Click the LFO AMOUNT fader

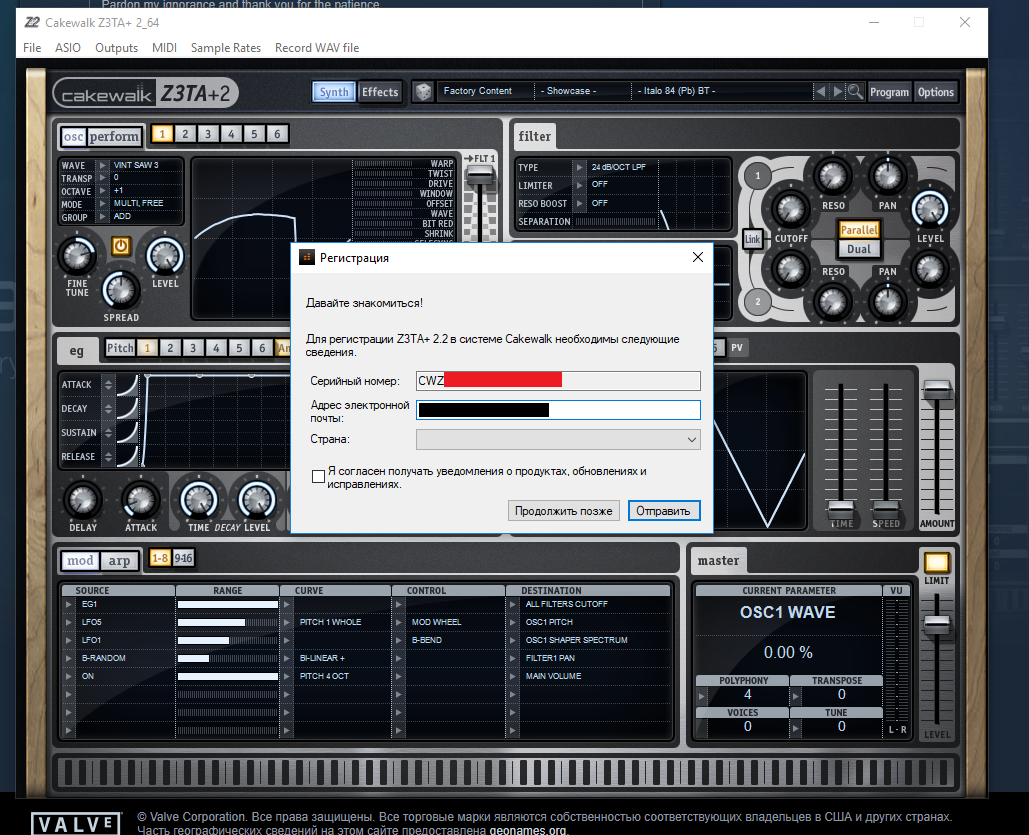click(x=936, y=389)
